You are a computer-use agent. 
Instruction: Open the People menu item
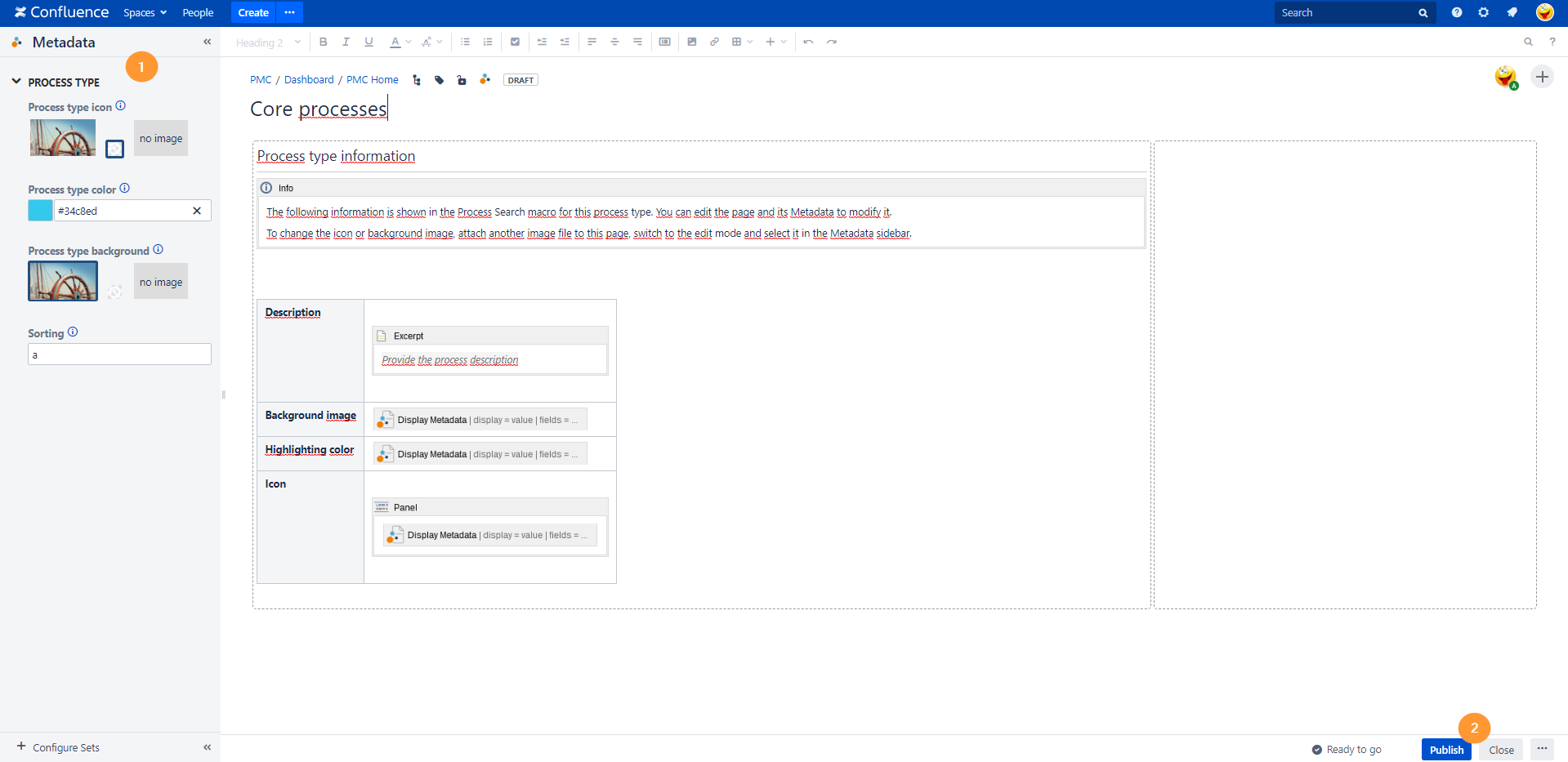tap(198, 12)
